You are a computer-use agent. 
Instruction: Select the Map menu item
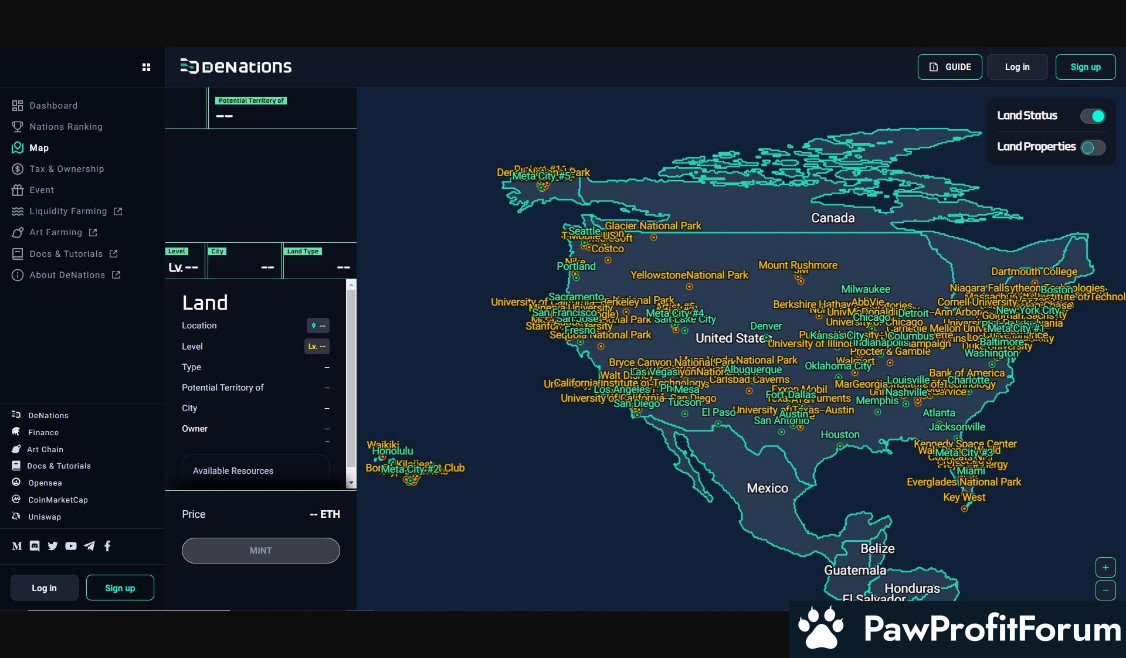click(30, 148)
